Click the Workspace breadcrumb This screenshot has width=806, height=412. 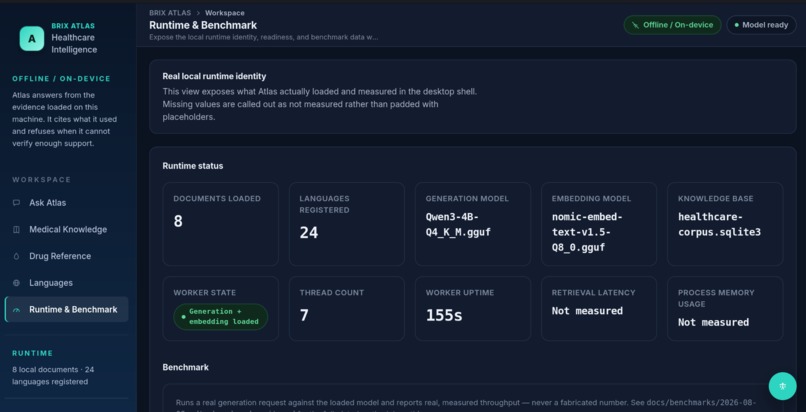225,13
